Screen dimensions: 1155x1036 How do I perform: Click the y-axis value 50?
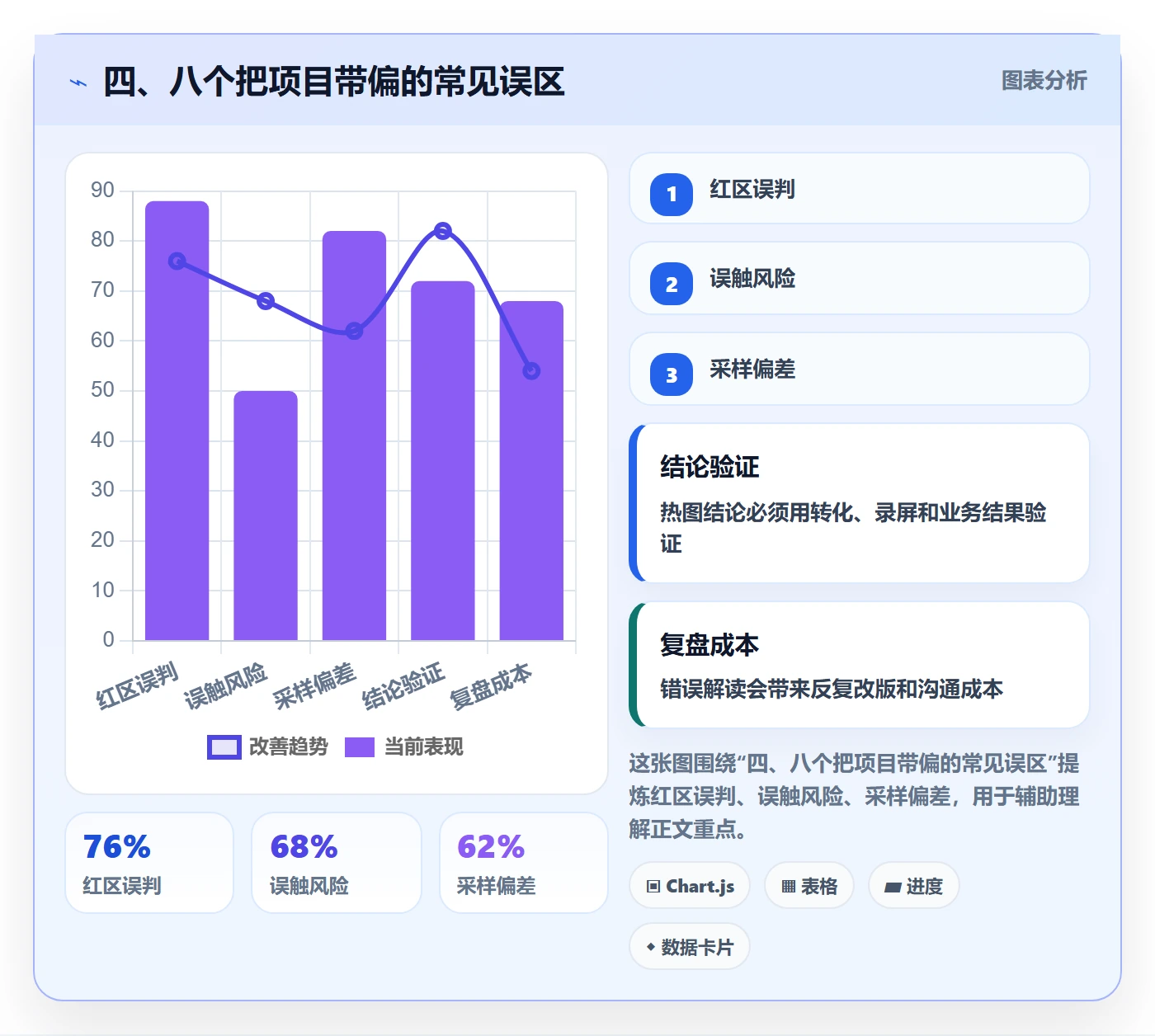[102, 390]
